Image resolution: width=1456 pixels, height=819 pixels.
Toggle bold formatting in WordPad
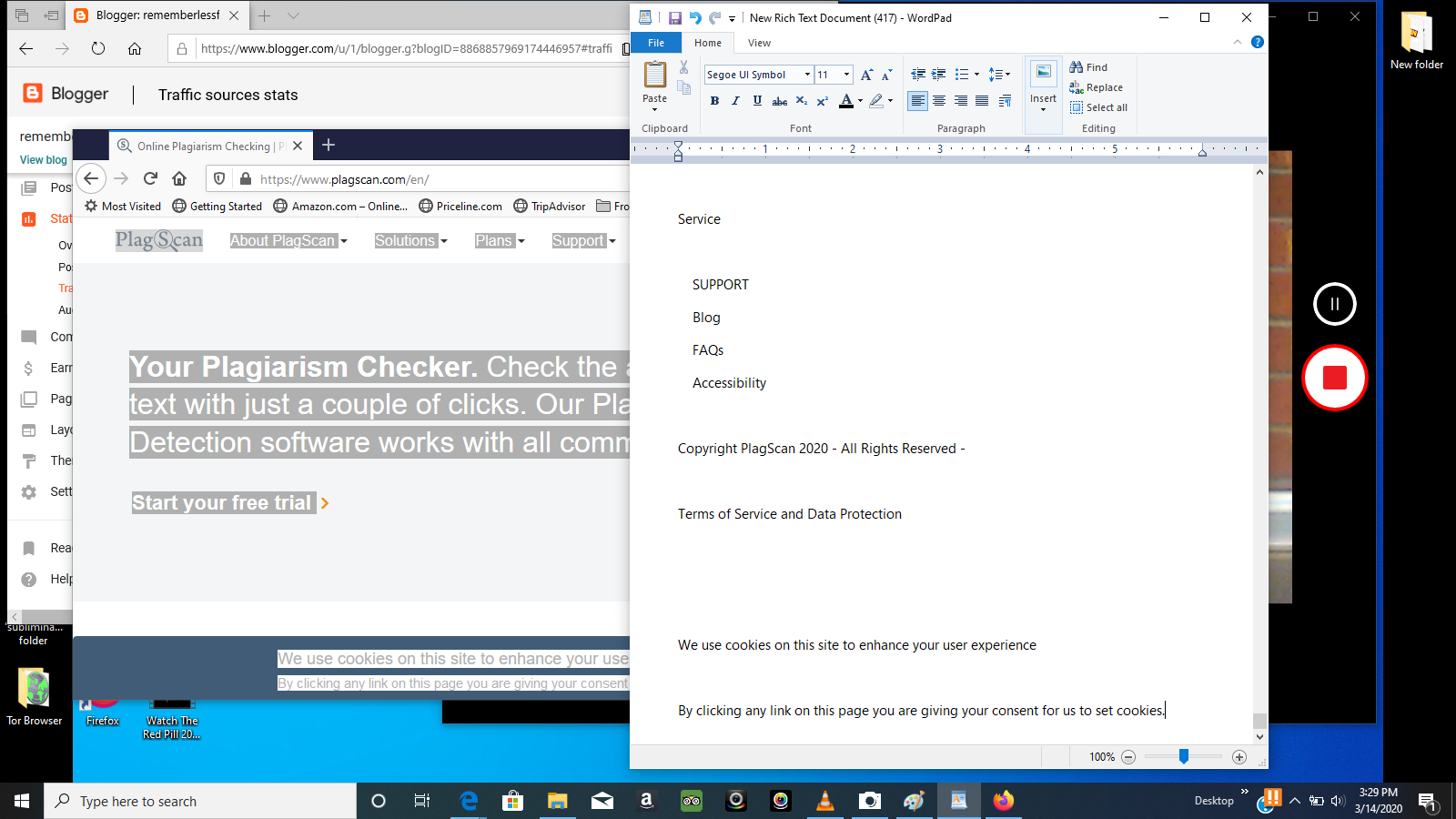[x=714, y=101]
